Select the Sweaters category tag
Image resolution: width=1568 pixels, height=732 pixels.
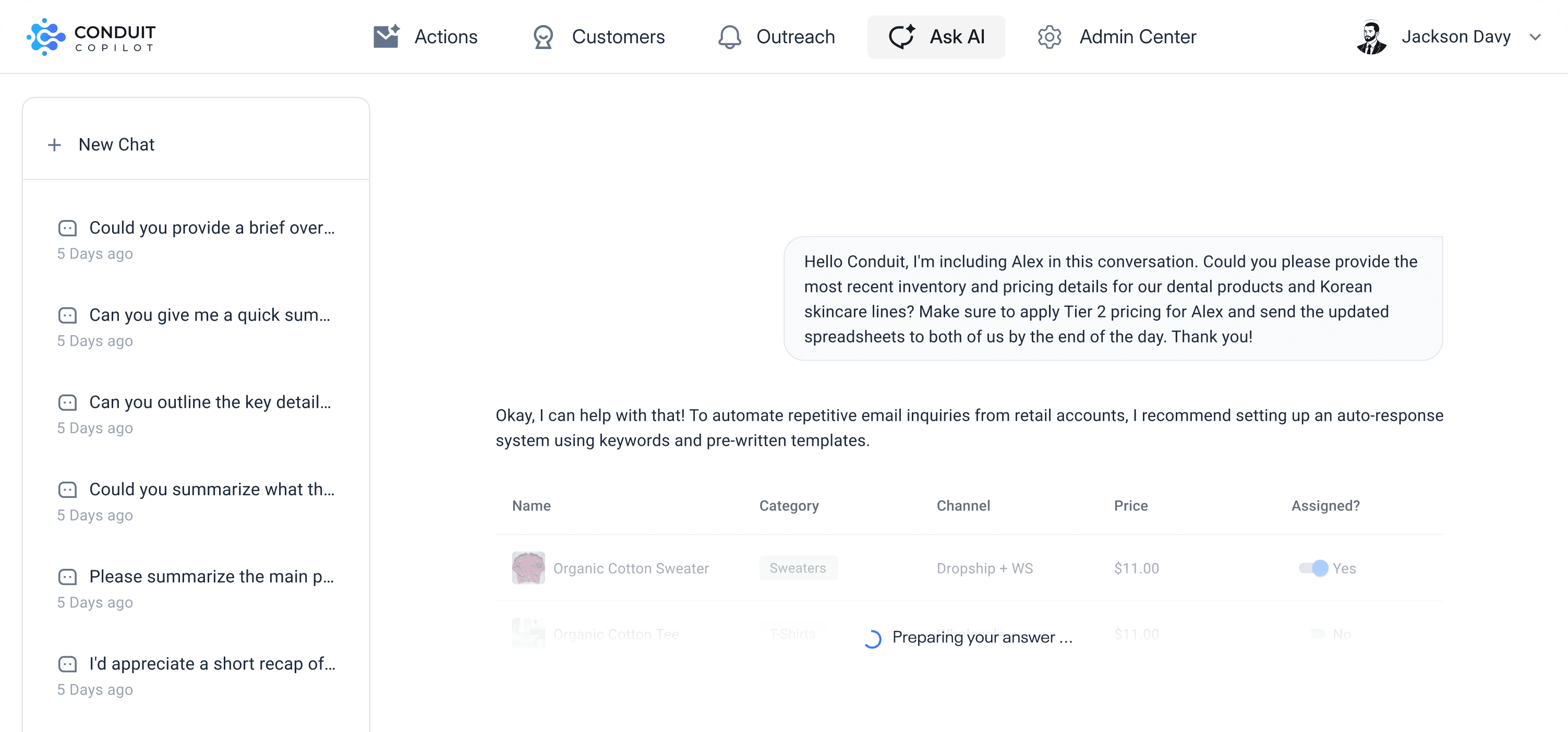point(798,568)
